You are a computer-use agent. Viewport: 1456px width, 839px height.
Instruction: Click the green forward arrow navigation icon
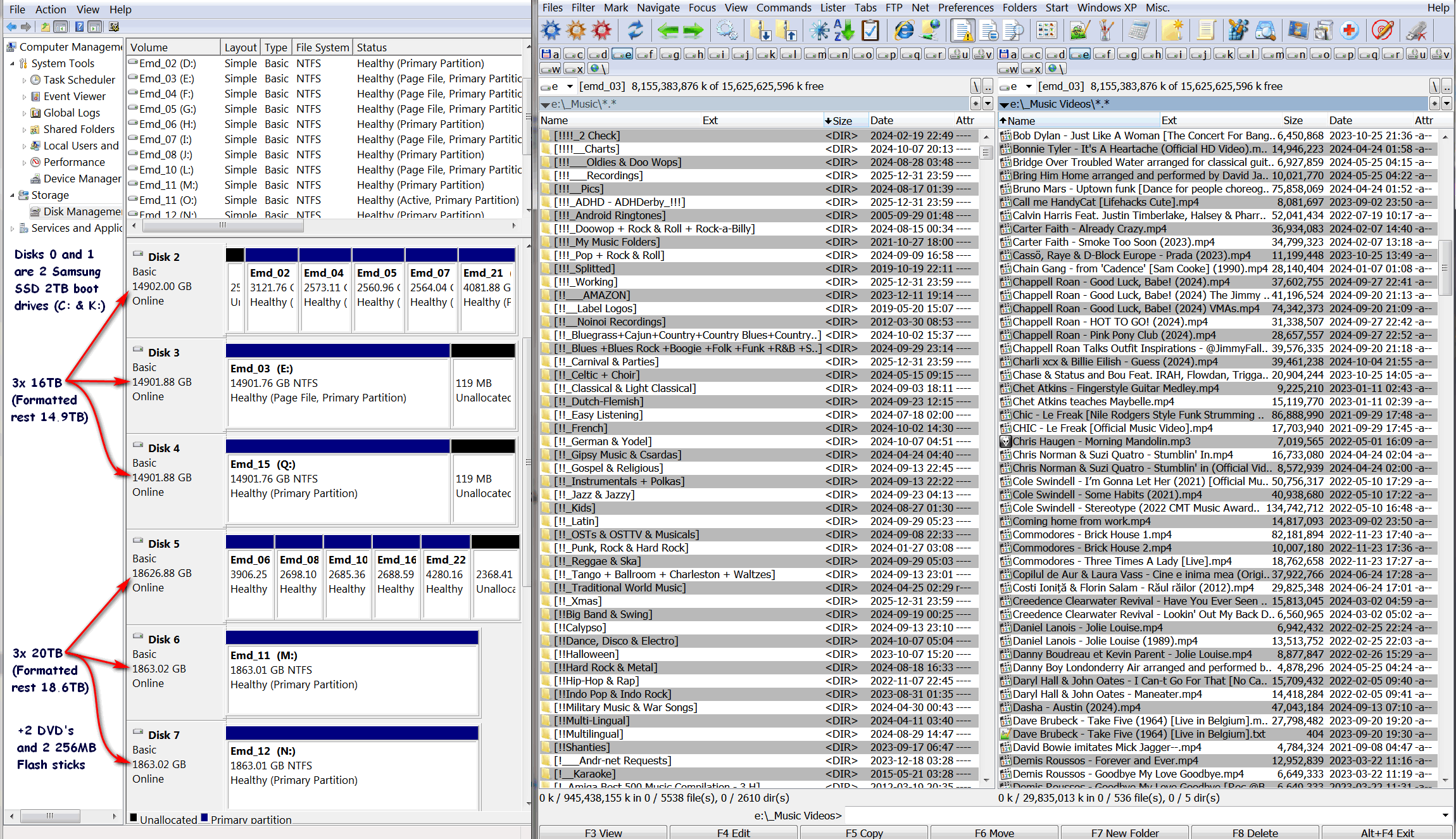click(x=693, y=30)
